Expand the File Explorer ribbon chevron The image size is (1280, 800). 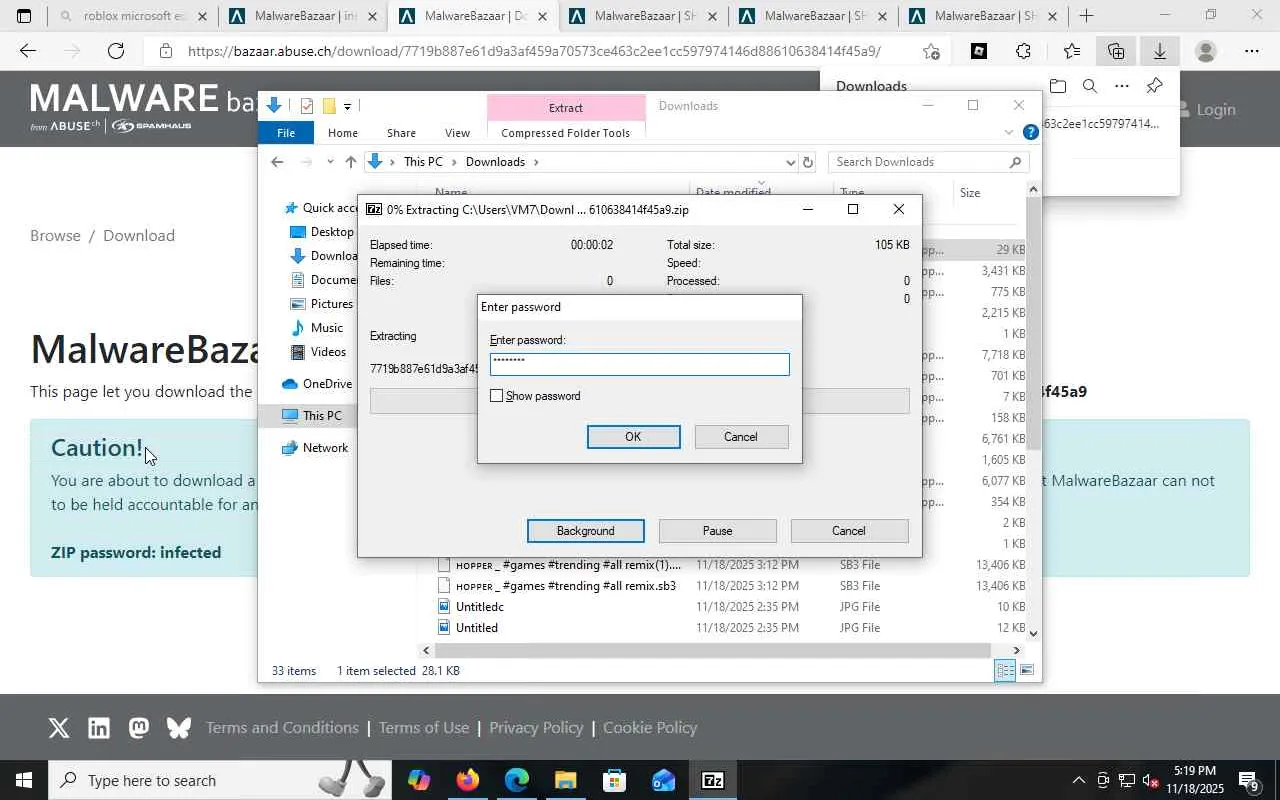coord(1008,132)
